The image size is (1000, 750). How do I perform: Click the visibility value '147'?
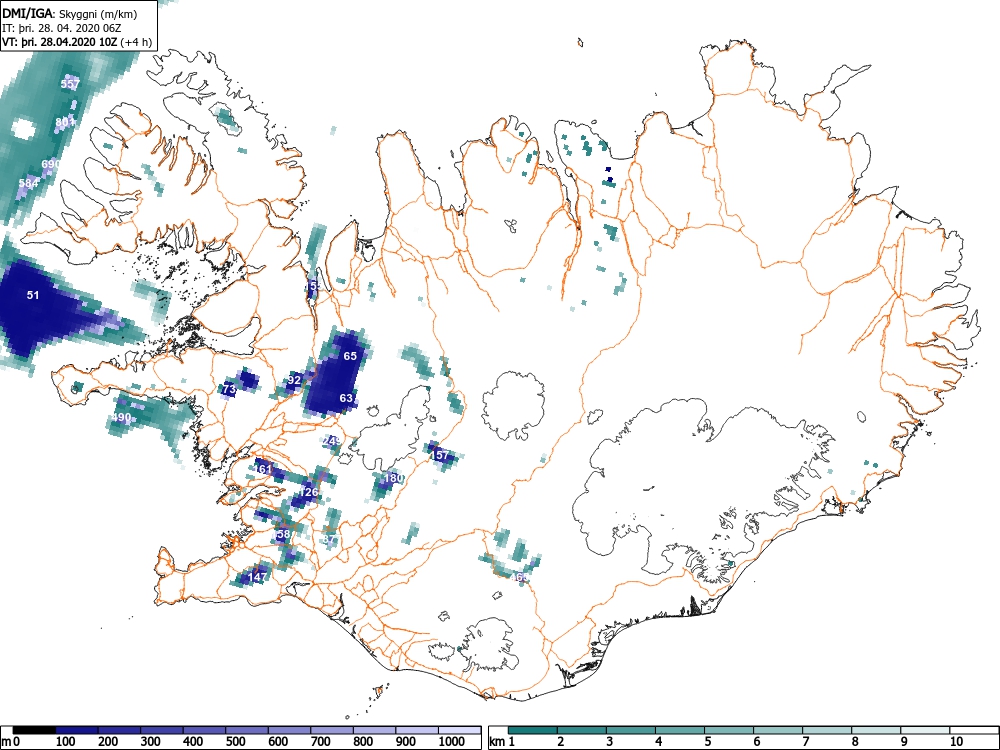[x=257, y=577]
